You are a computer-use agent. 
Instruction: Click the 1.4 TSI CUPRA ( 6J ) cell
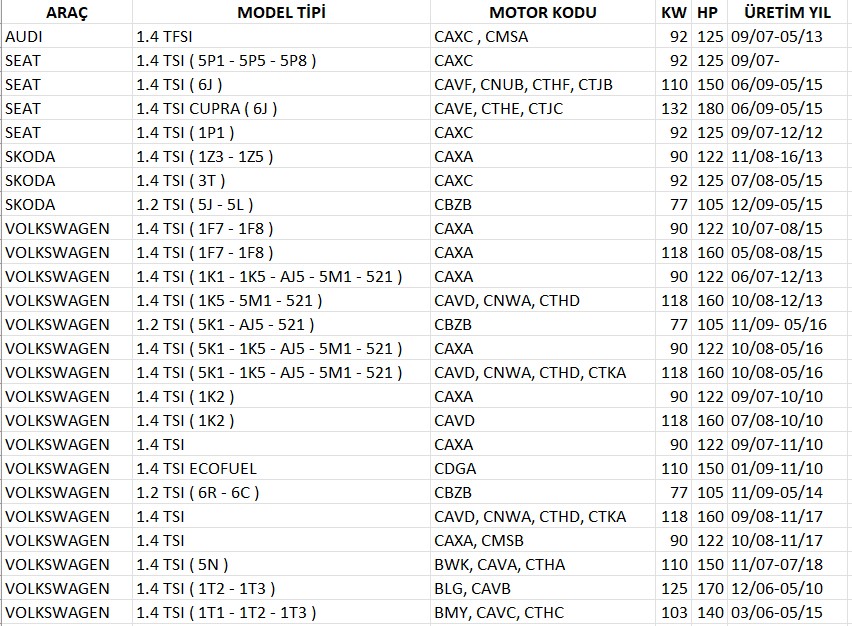(x=207, y=108)
